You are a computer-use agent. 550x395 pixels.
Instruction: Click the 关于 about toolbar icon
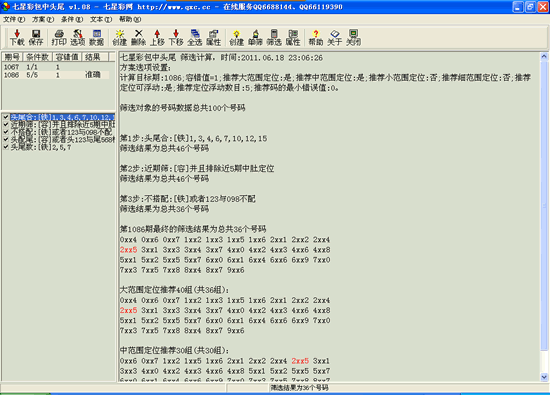point(335,37)
